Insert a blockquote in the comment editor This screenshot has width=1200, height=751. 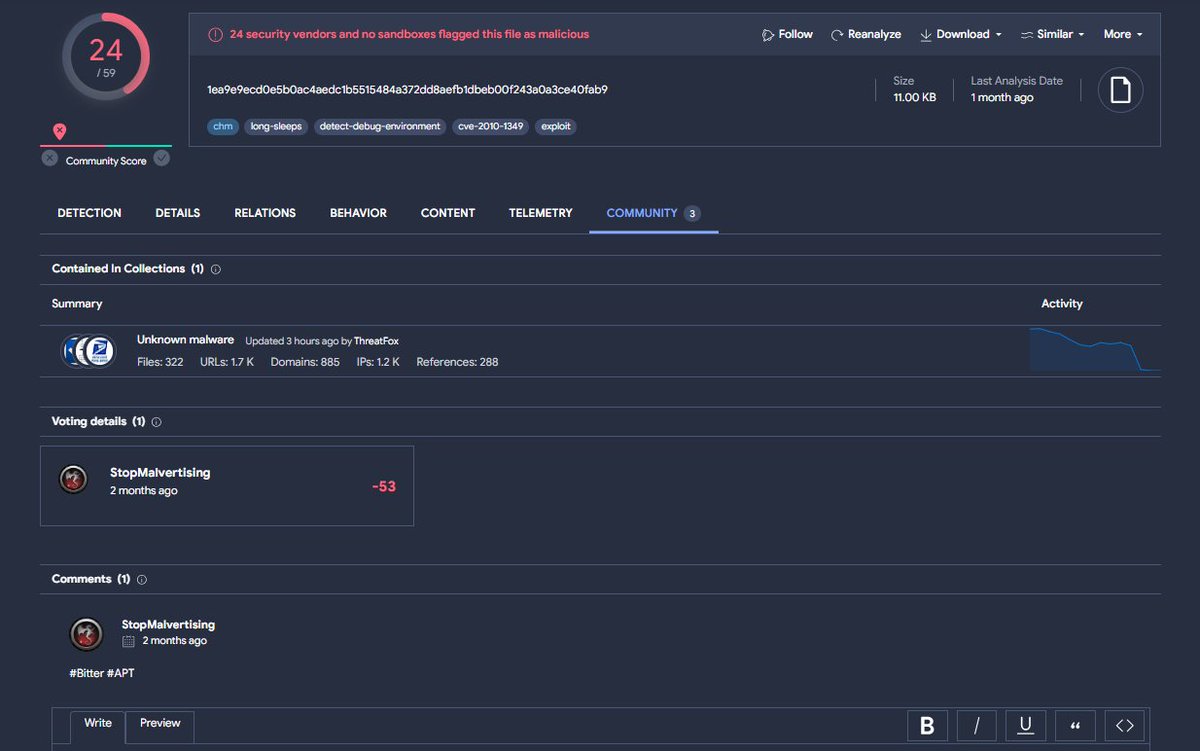(1075, 725)
